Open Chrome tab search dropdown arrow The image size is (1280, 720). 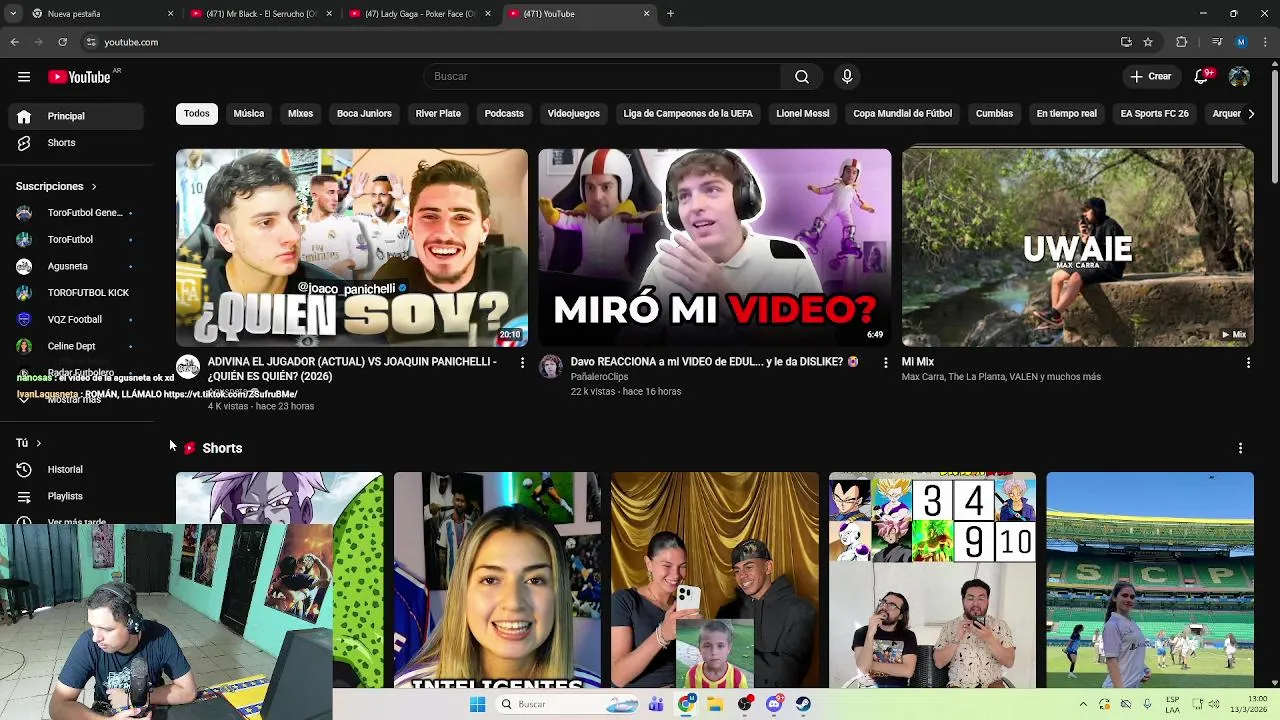(13, 14)
